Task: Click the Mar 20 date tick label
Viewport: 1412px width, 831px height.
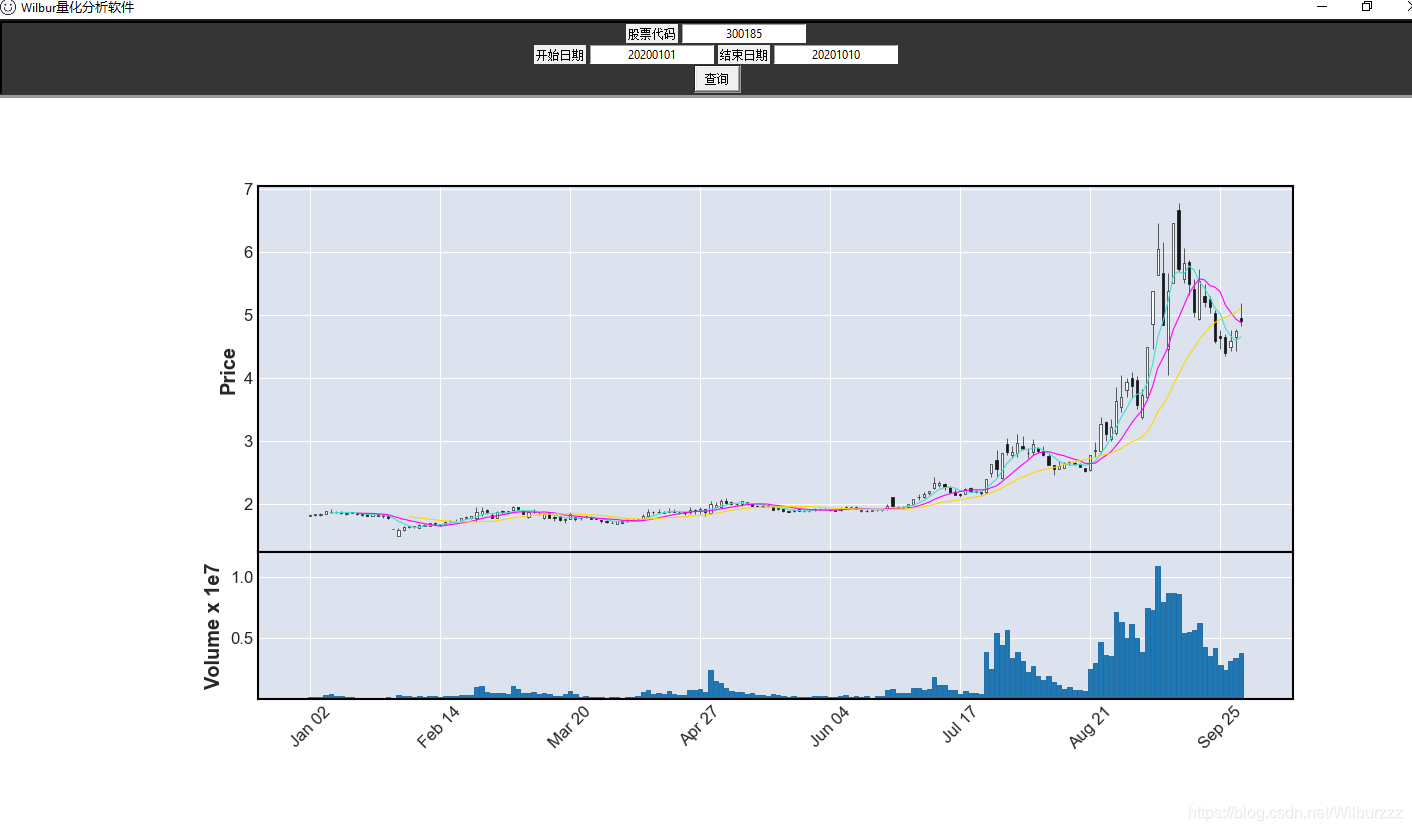Action: pyautogui.click(x=568, y=726)
